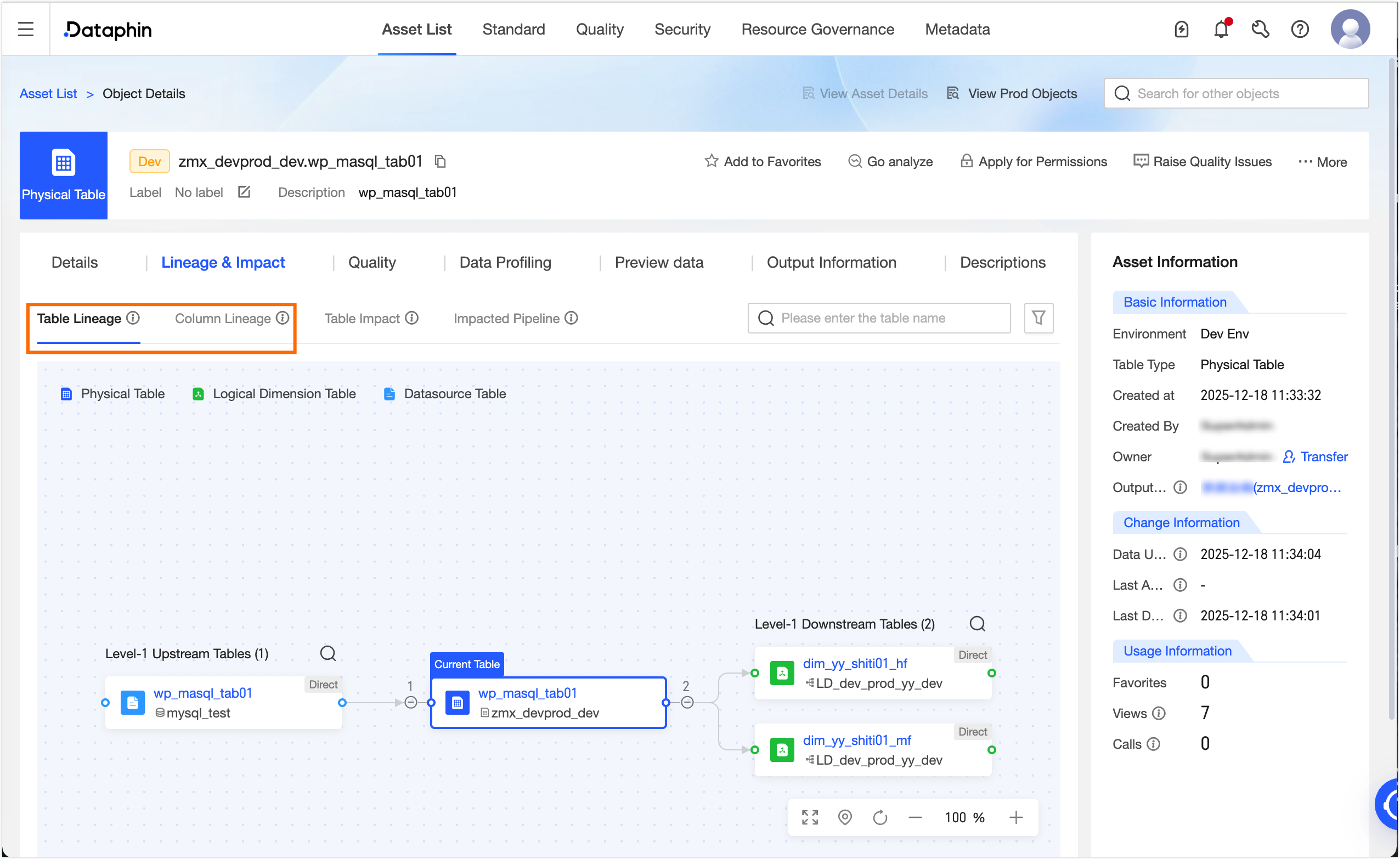Open the Security menu
The height and width of the screenshot is (859, 1400).
coord(682,29)
